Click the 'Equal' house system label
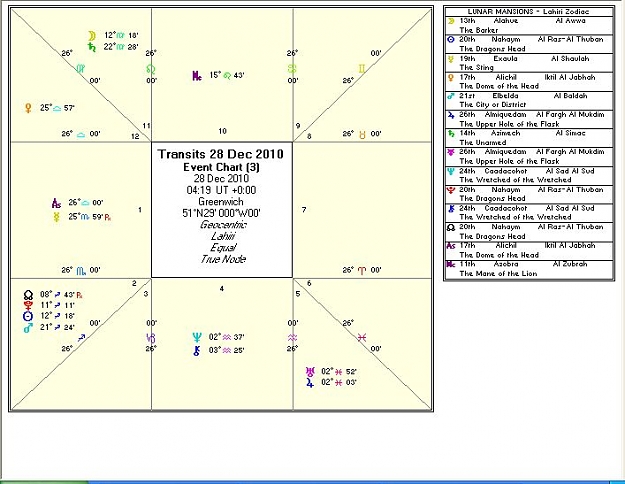The height and width of the screenshot is (484, 625). (223, 248)
